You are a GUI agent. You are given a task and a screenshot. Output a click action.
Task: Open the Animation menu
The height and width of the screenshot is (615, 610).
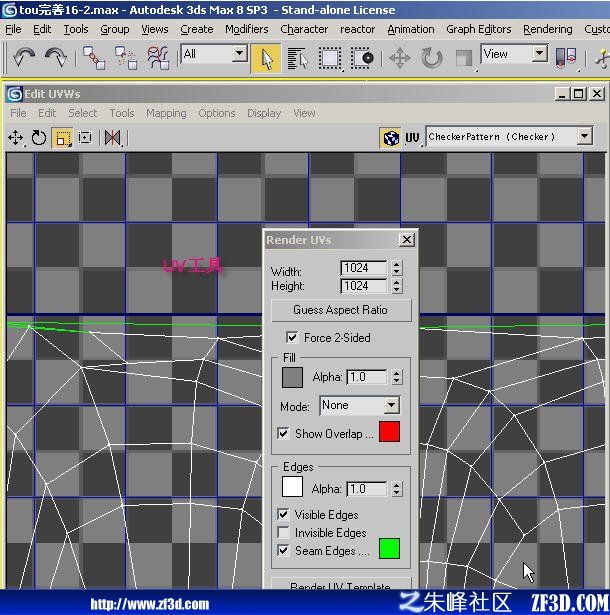411,29
